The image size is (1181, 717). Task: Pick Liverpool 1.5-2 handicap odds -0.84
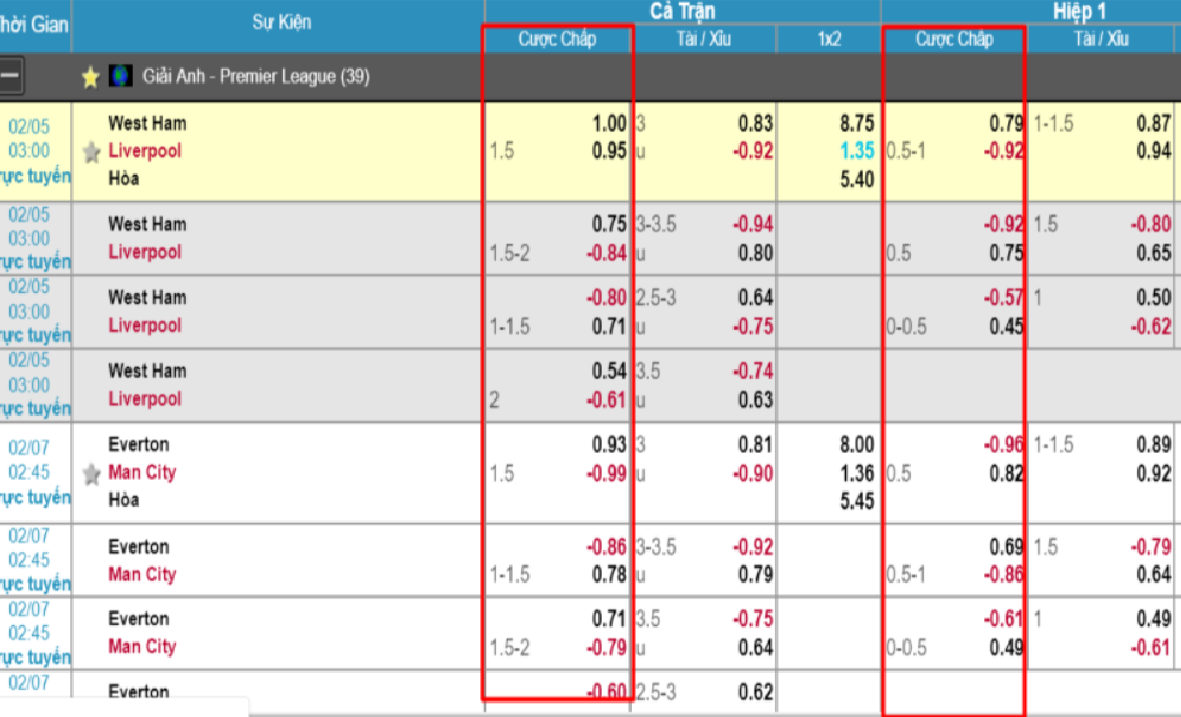(x=606, y=253)
